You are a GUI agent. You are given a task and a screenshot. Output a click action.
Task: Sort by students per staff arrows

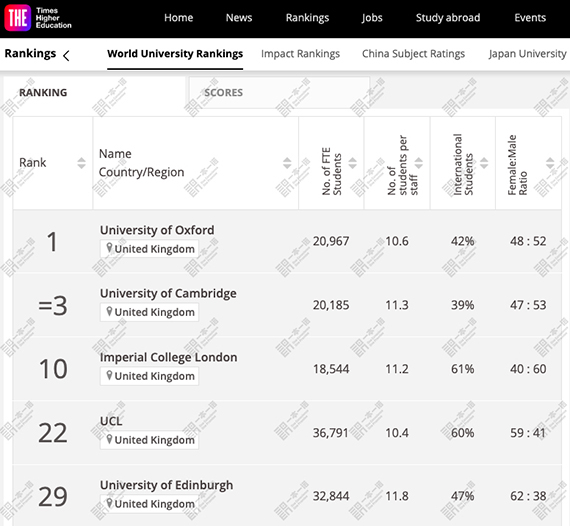419,163
